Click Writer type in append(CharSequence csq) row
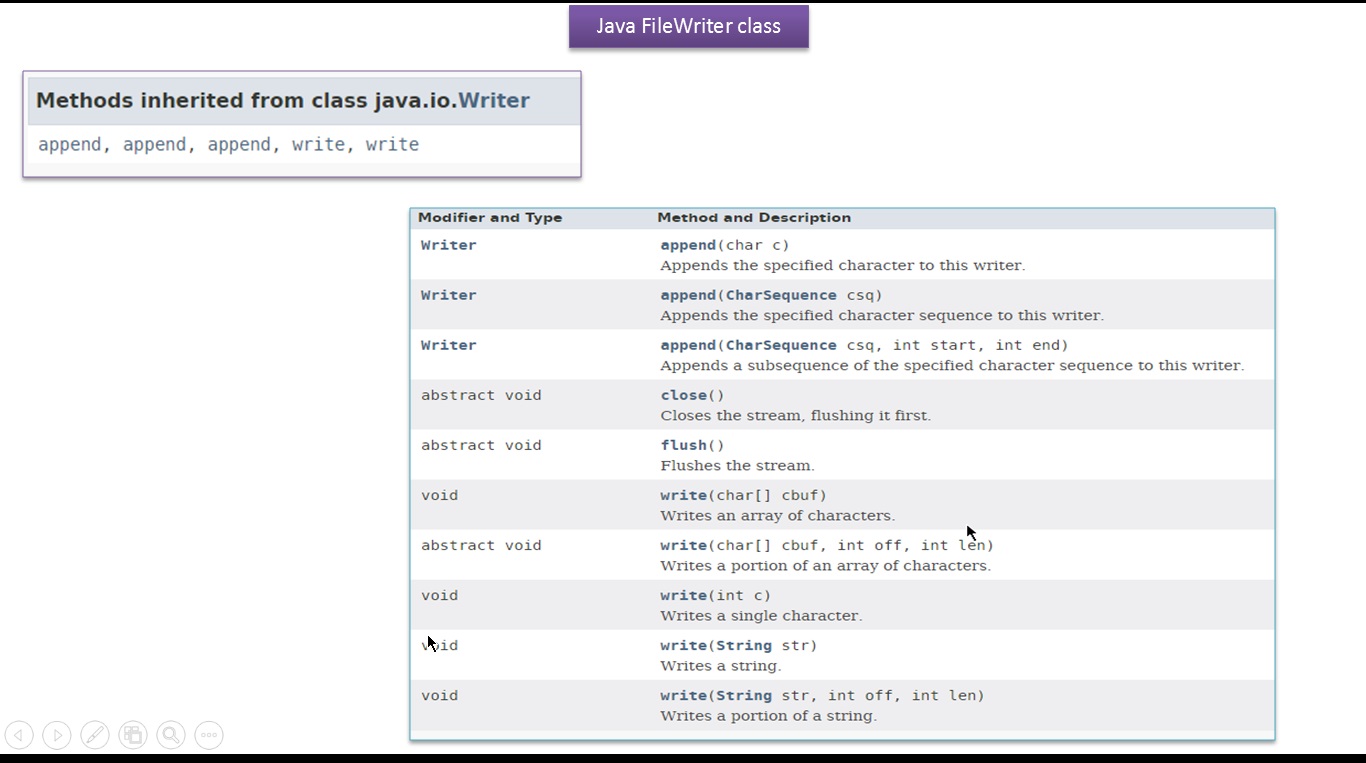 [448, 295]
